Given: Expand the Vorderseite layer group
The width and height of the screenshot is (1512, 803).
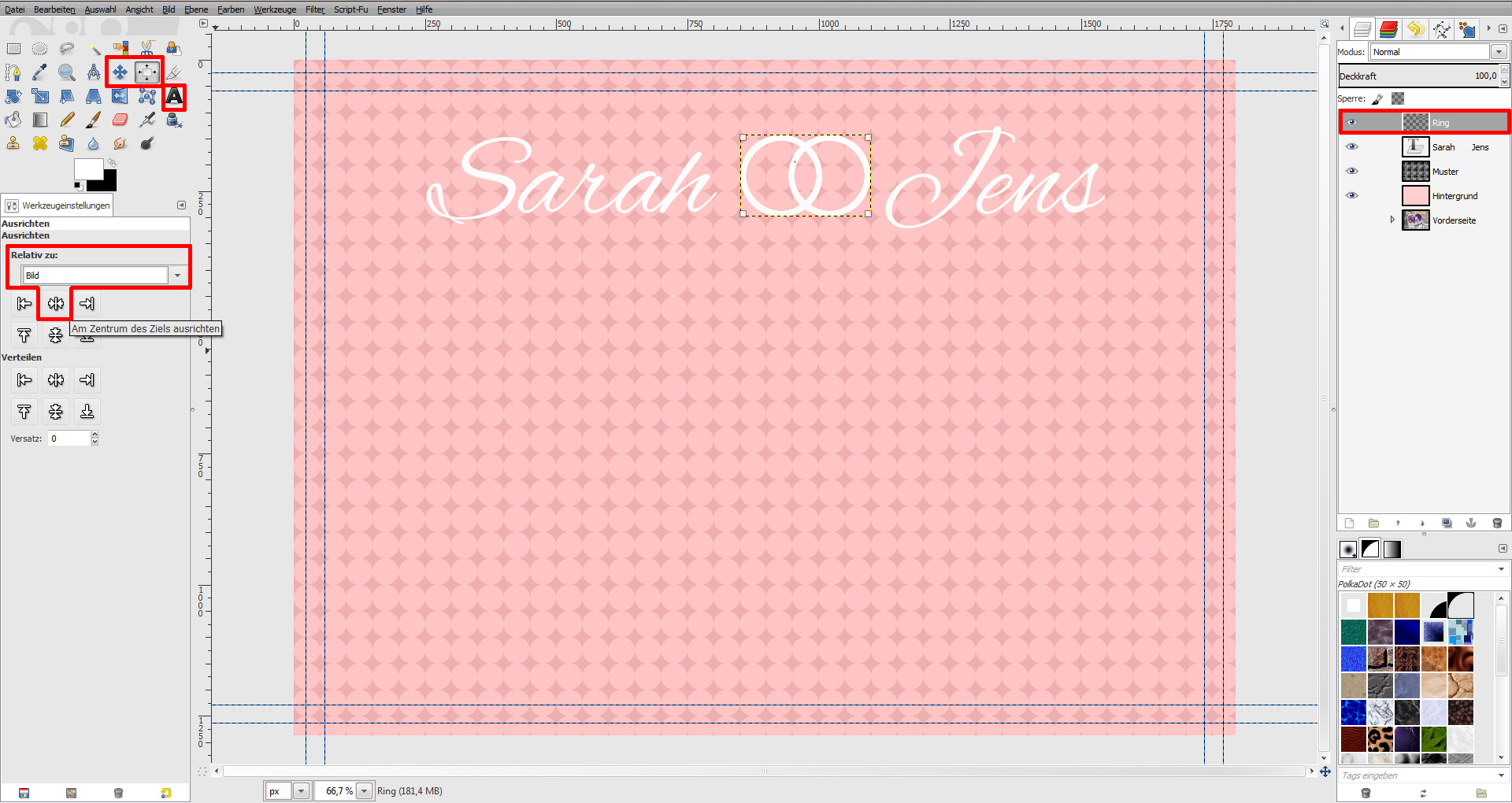Looking at the screenshot, I should coord(1393,220).
